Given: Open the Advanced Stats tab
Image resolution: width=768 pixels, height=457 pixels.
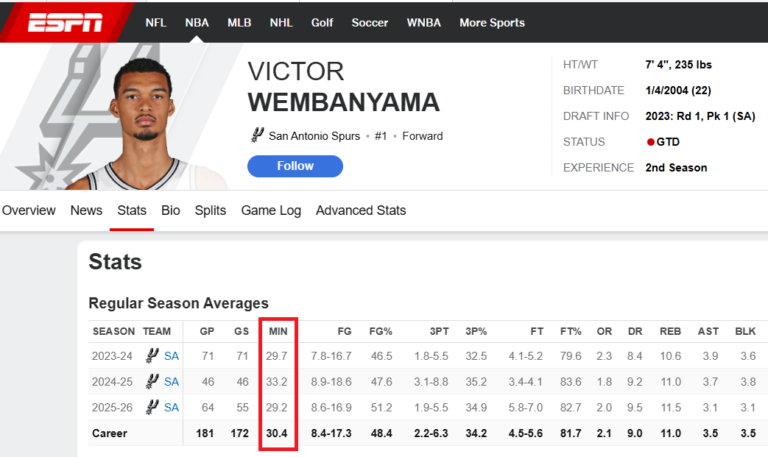Looking at the screenshot, I should (x=361, y=210).
